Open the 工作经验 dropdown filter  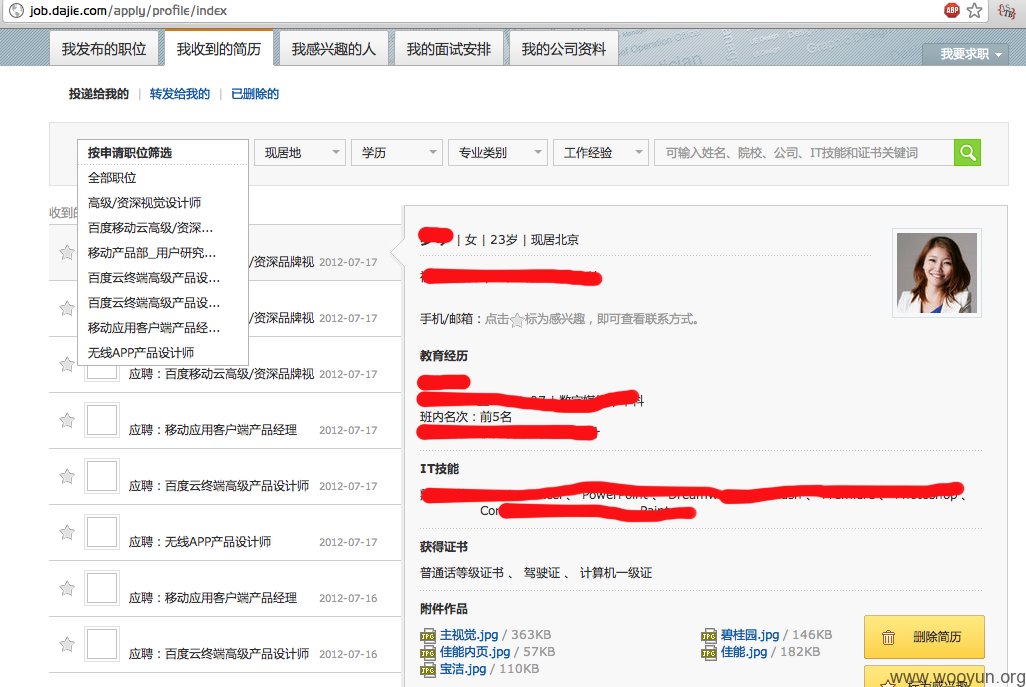coord(601,152)
